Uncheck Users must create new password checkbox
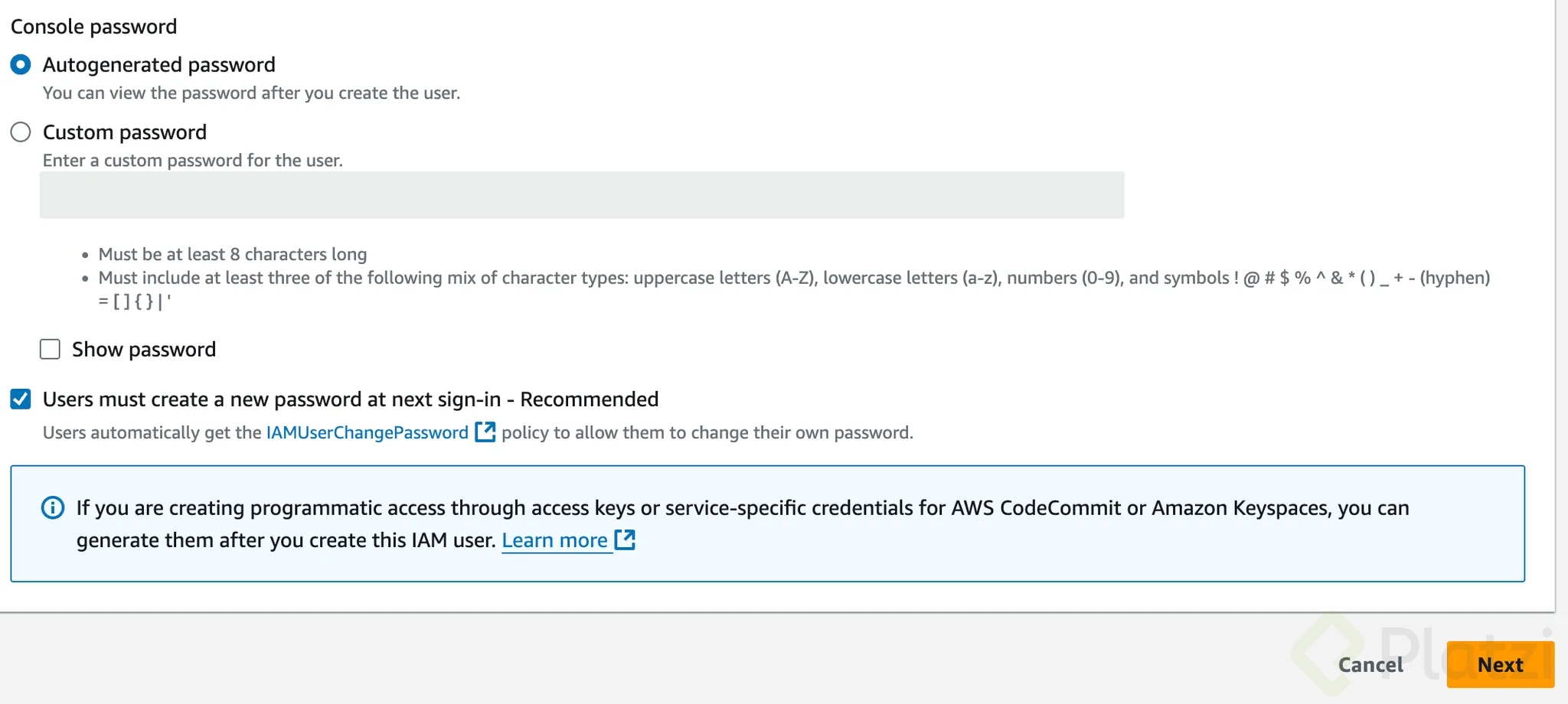Viewport: 1568px width, 704px height. pos(21,399)
